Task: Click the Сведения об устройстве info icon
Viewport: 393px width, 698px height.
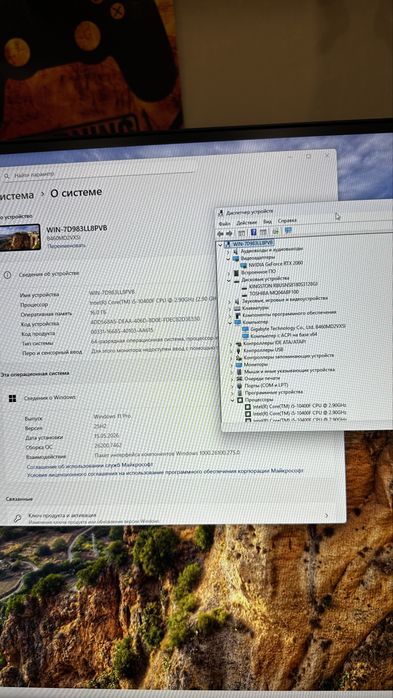Action: pos(7,275)
